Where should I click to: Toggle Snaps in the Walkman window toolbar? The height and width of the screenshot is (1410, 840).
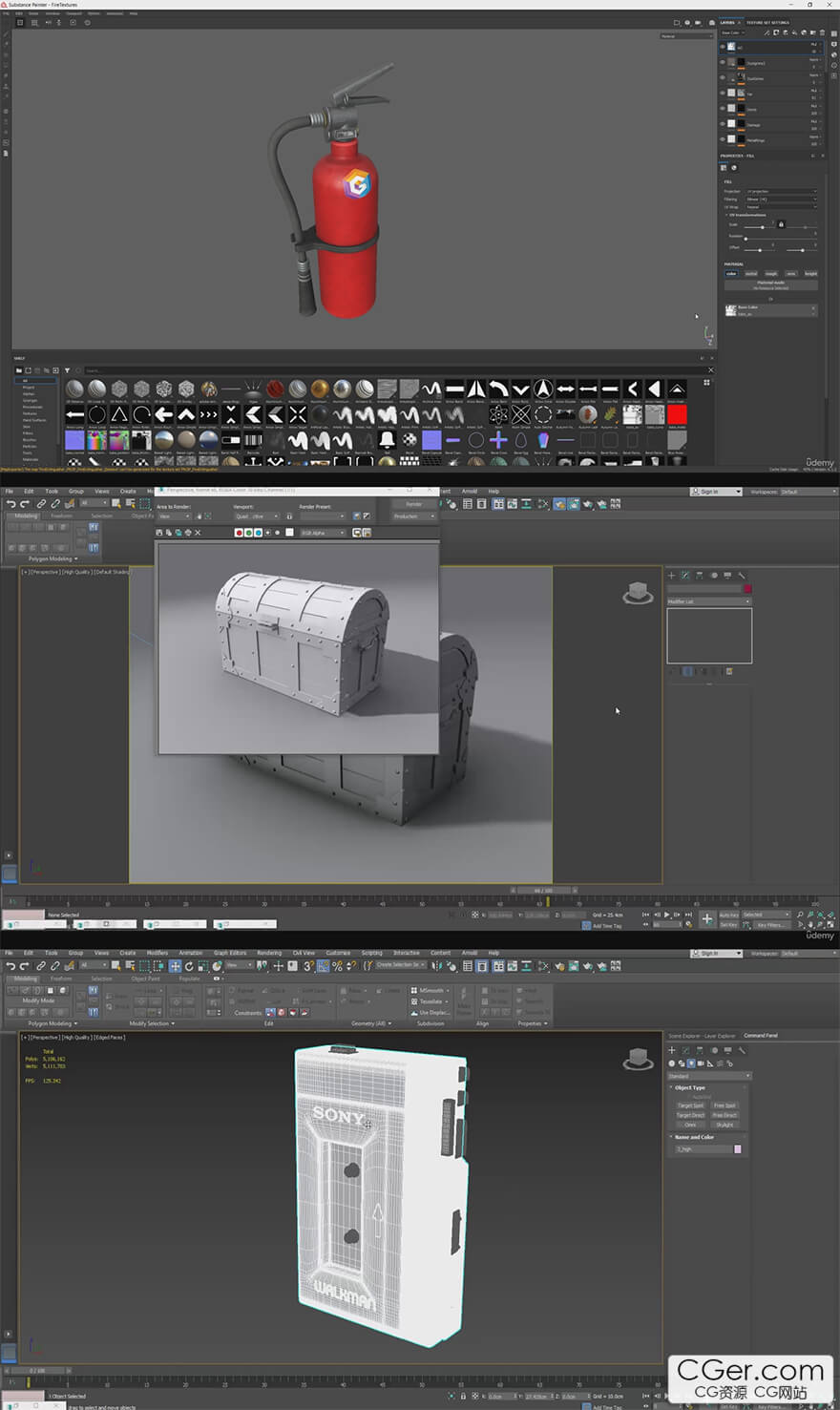click(308, 966)
